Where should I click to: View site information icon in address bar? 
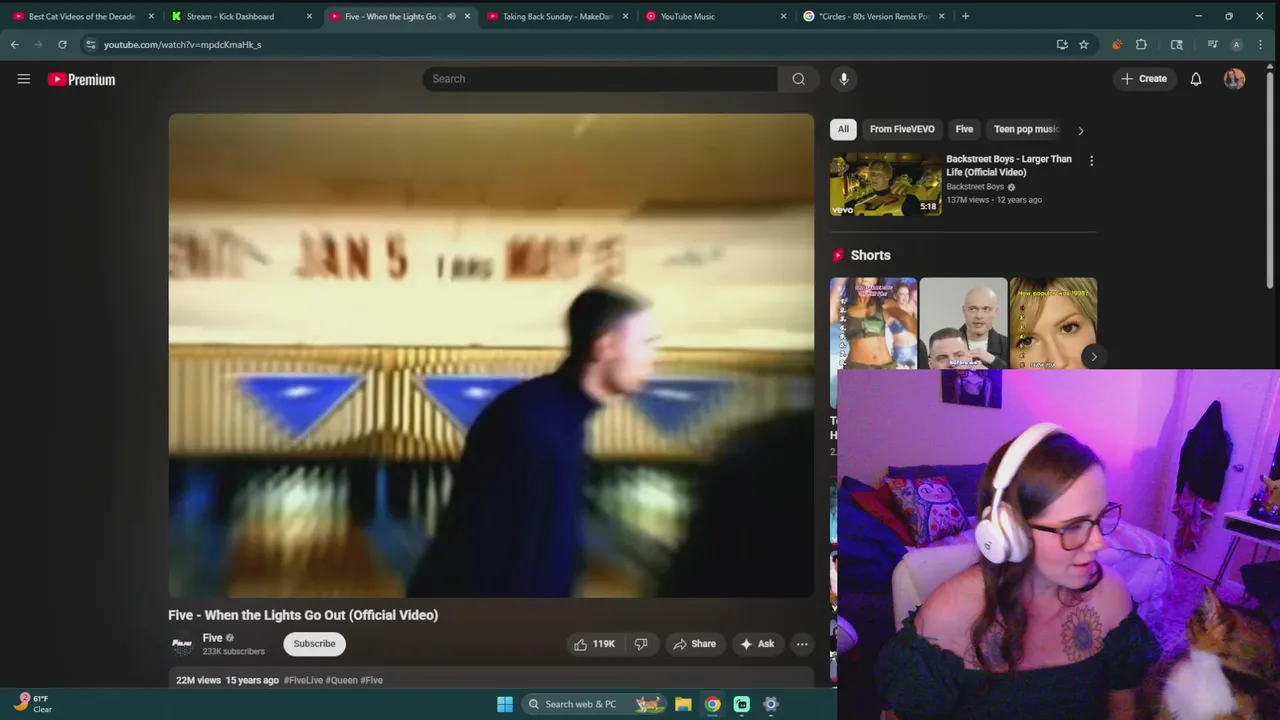pyautogui.click(x=90, y=44)
